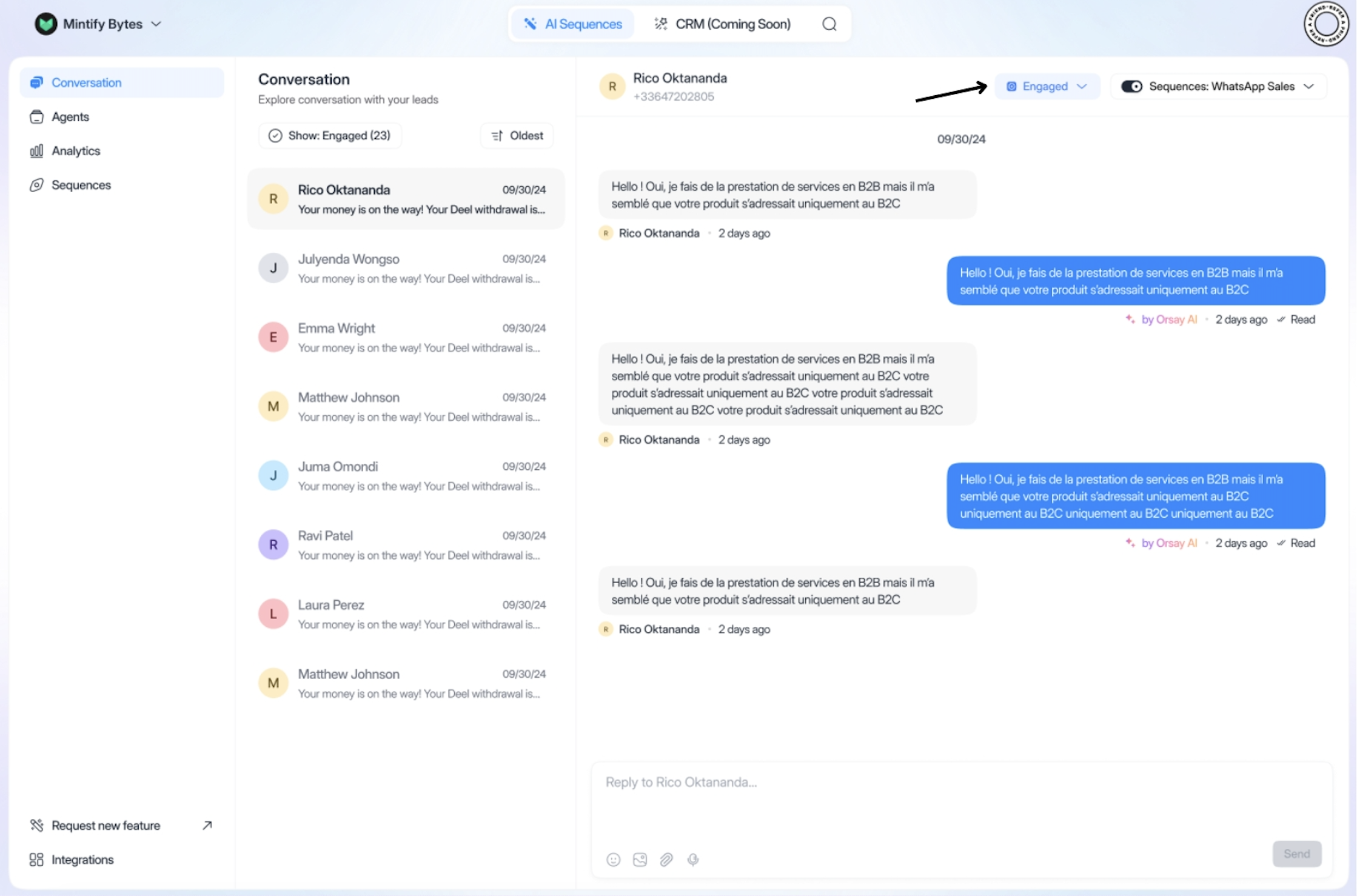Open search with the magnifier icon
1357x896 pixels.
pyautogui.click(x=829, y=24)
